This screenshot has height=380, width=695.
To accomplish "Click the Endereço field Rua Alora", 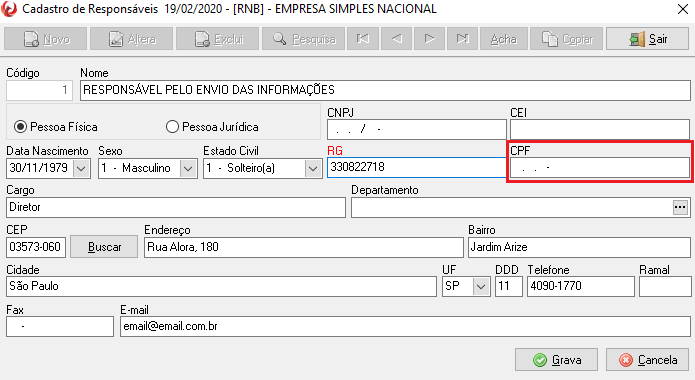I will point(304,247).
